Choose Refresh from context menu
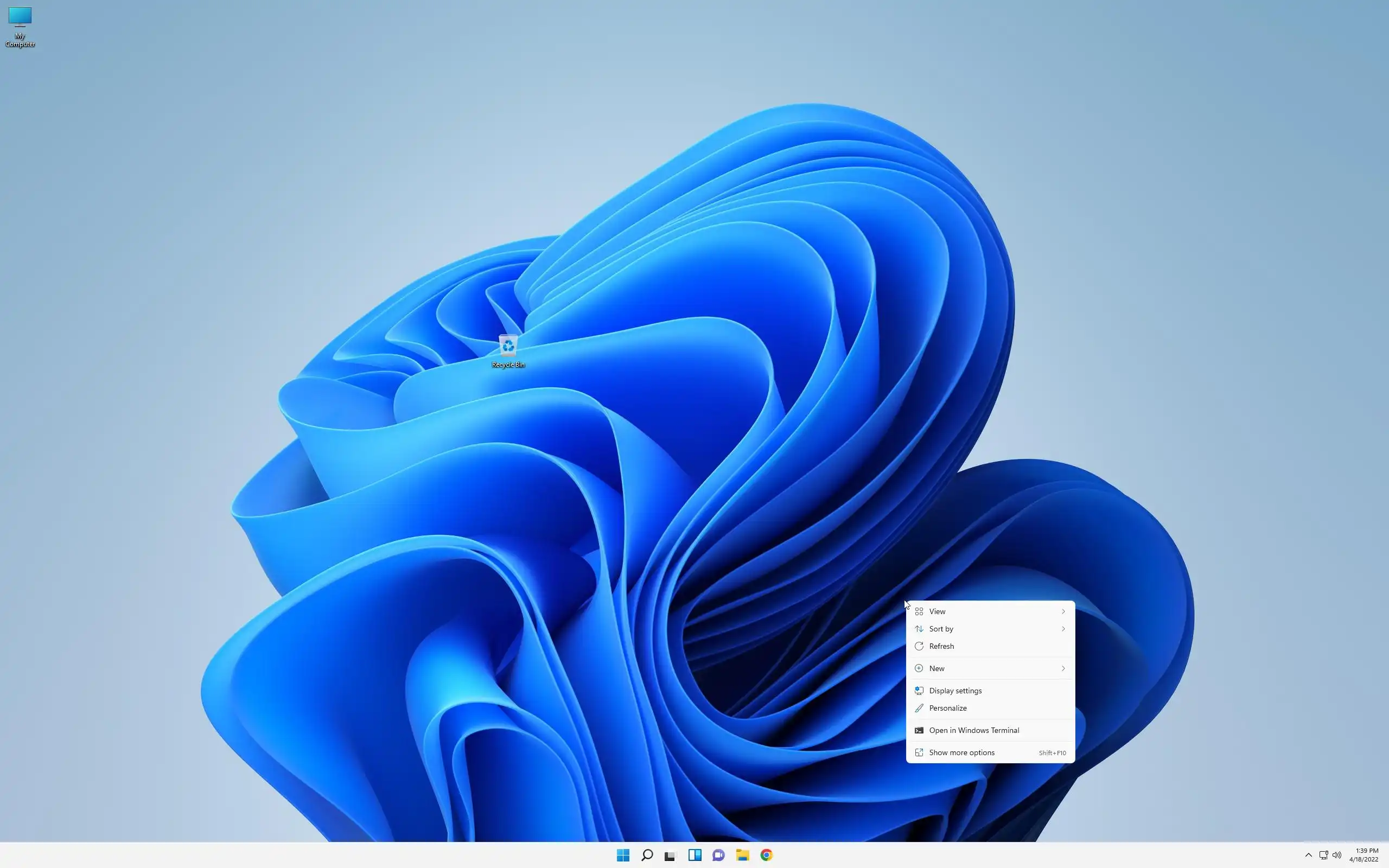Screen dimensions: 1389x868 (x=941, y=646)
